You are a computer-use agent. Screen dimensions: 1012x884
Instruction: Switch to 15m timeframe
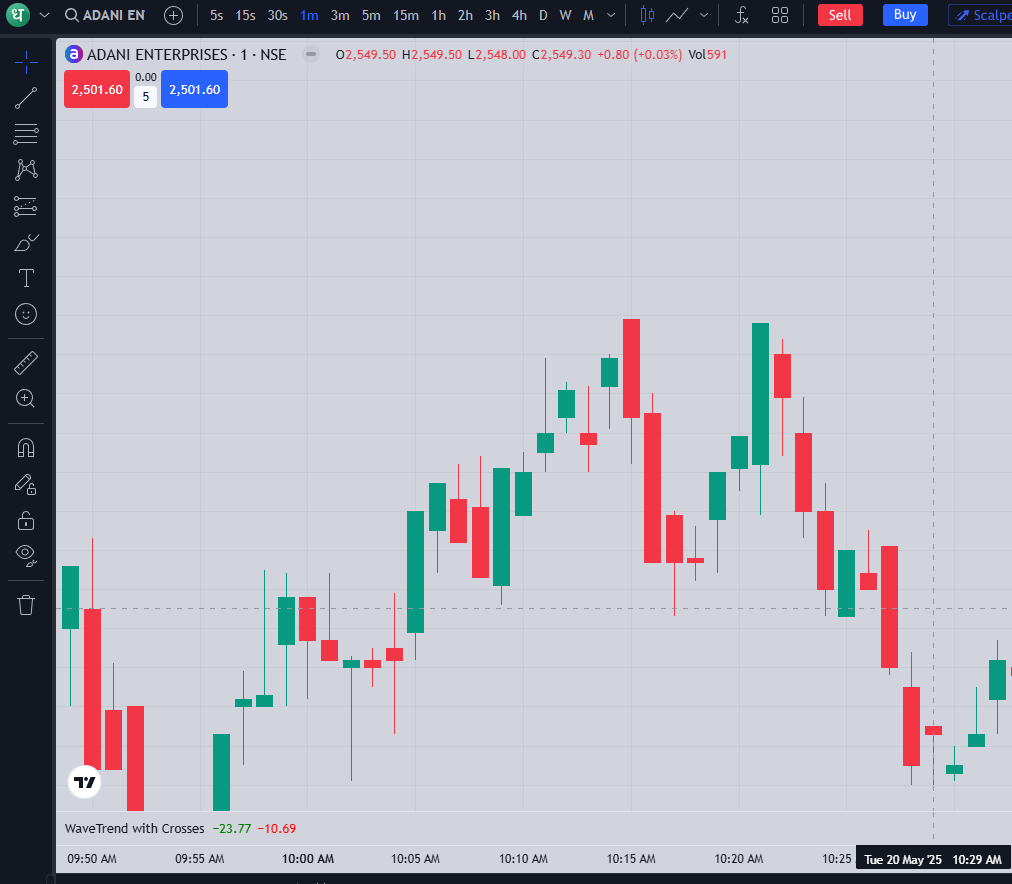point(406,15)
